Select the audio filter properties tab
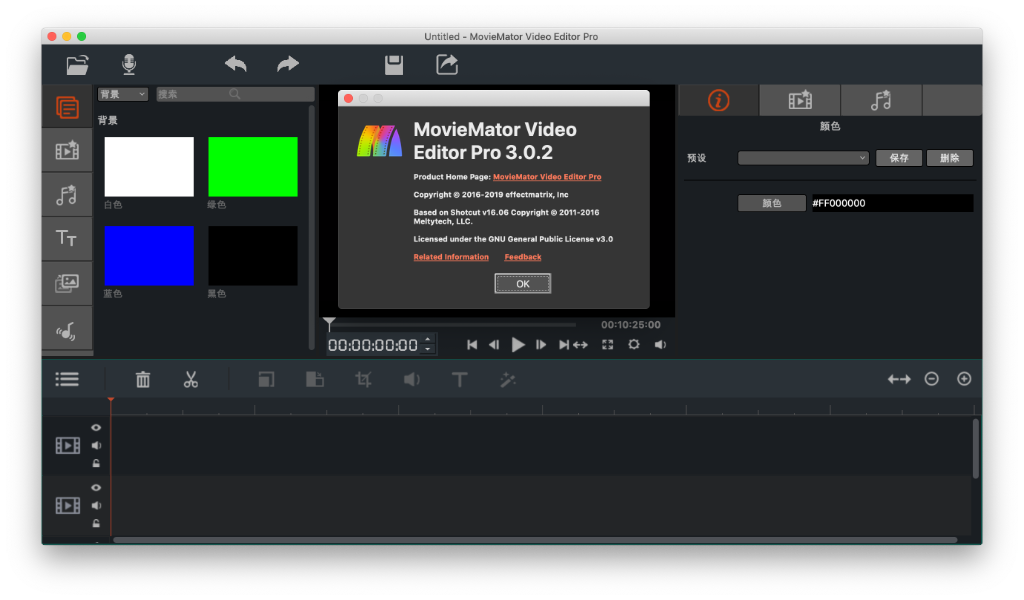The image size is (1024, 600). pyautogui.click(x=881, y=101)
